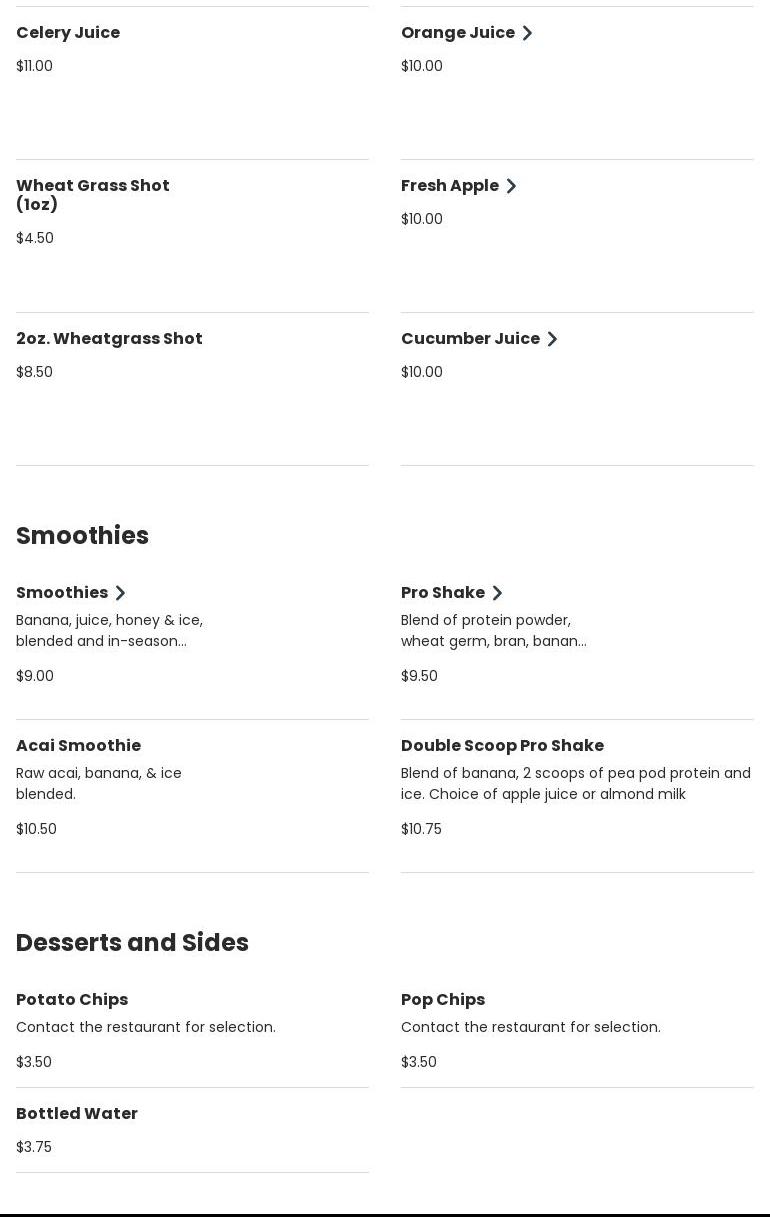Viewport: 770px width, 1217px height.
Task: Open the Acai Smoothie item
Action: click(x=78, y=746)
